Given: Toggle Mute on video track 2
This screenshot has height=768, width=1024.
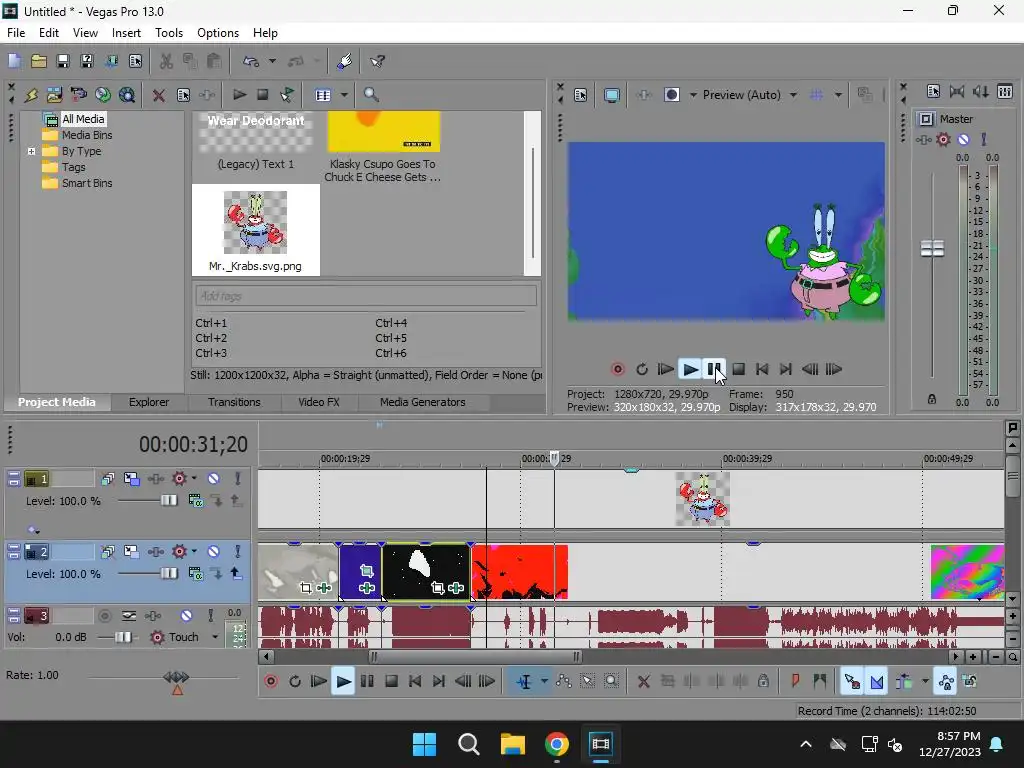Looking at the screenshot, I should (214, 552).
